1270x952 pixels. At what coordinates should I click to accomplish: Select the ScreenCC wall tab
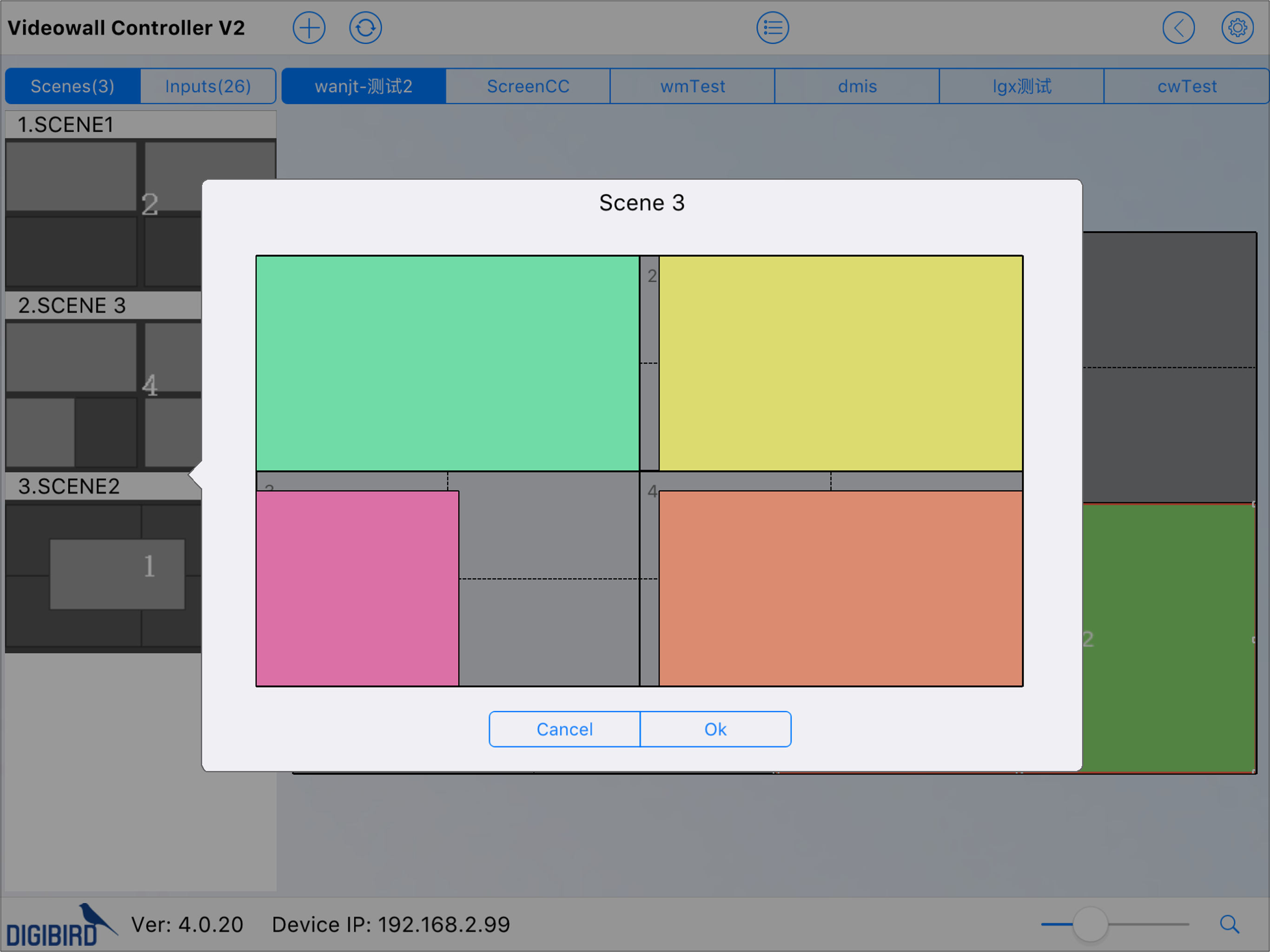pos(528,86)
